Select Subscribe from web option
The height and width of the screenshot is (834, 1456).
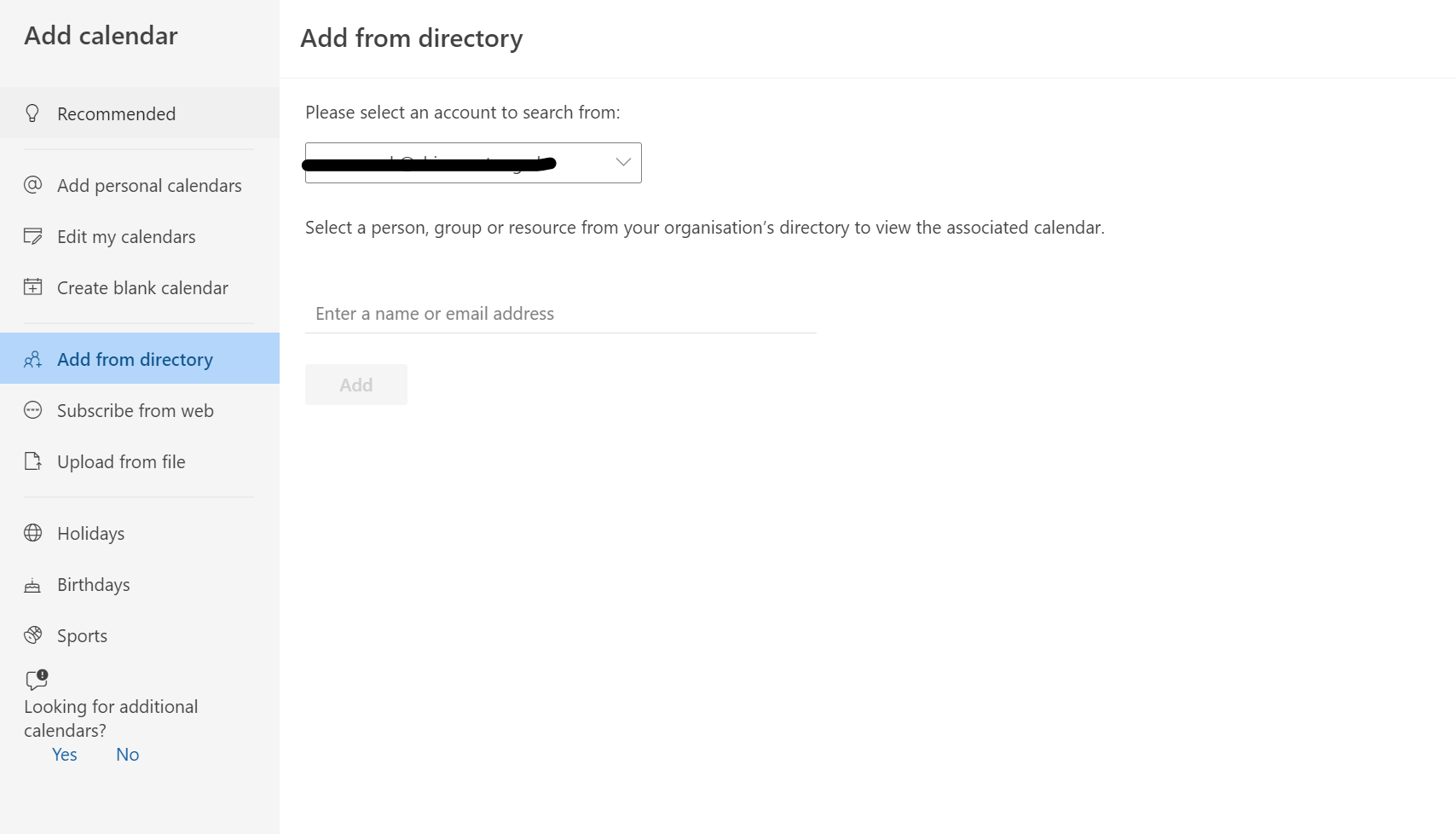(135, 410)
